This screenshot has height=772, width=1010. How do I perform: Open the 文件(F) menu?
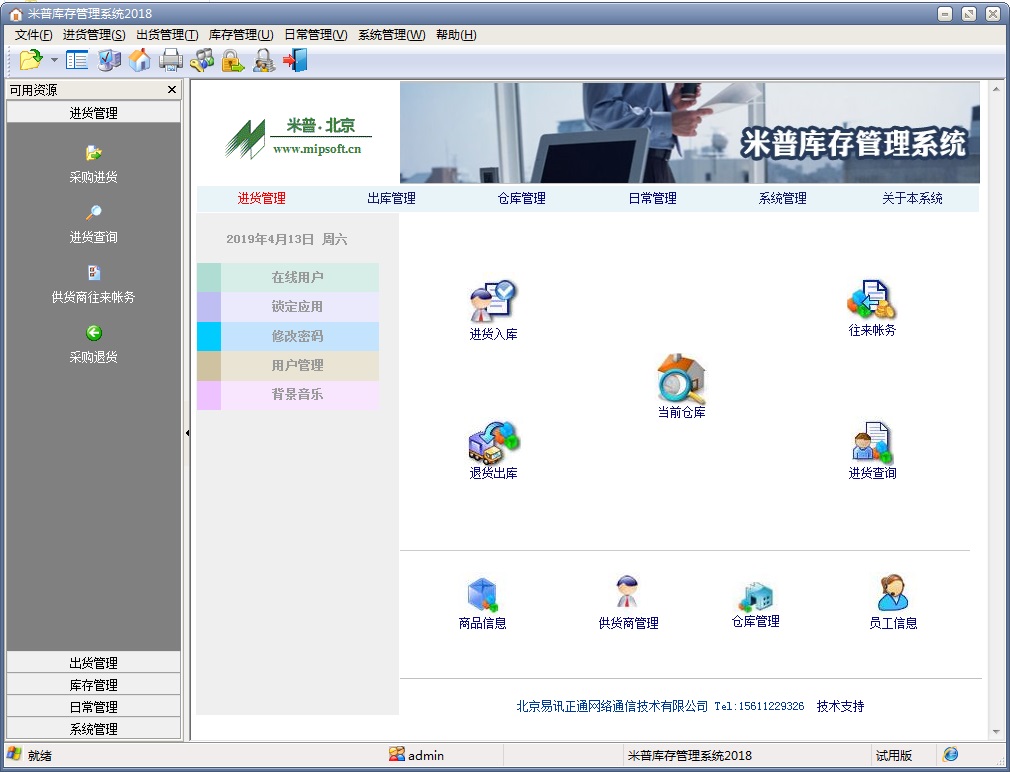pos(33,35)
